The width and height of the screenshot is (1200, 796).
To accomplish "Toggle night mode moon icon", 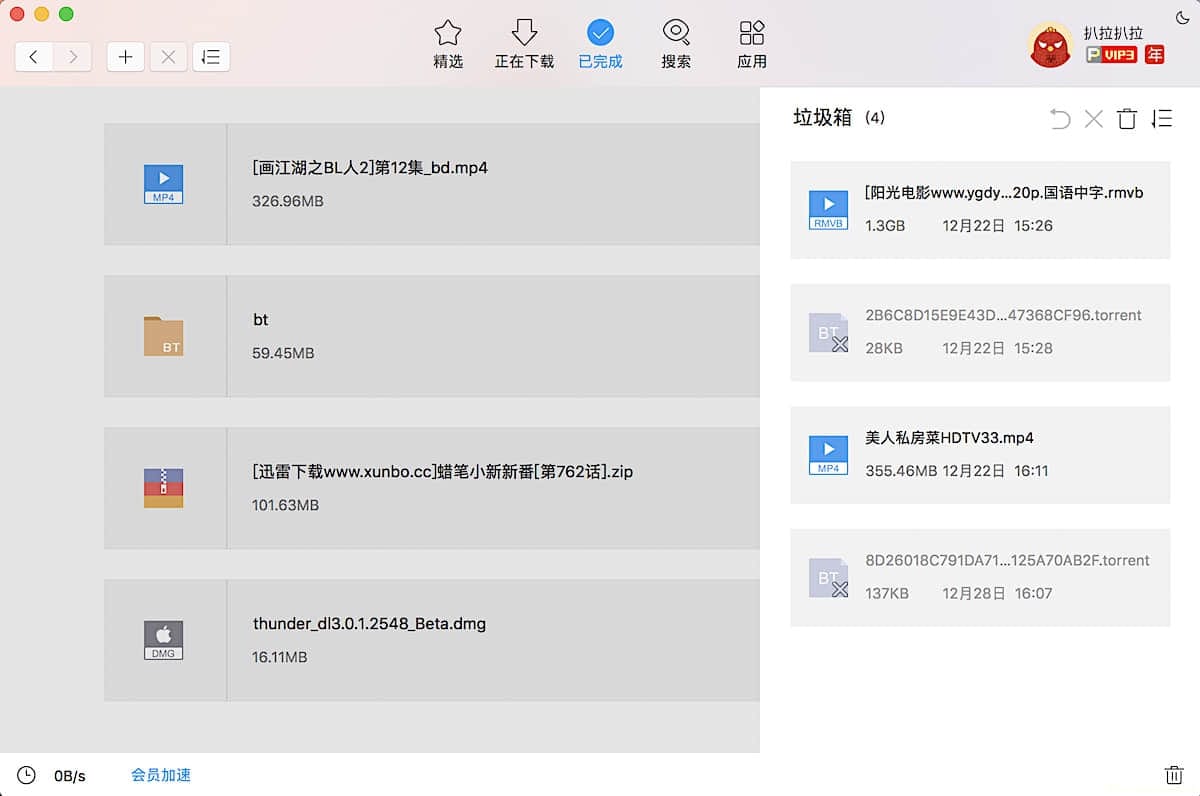I will point(1182,18).
